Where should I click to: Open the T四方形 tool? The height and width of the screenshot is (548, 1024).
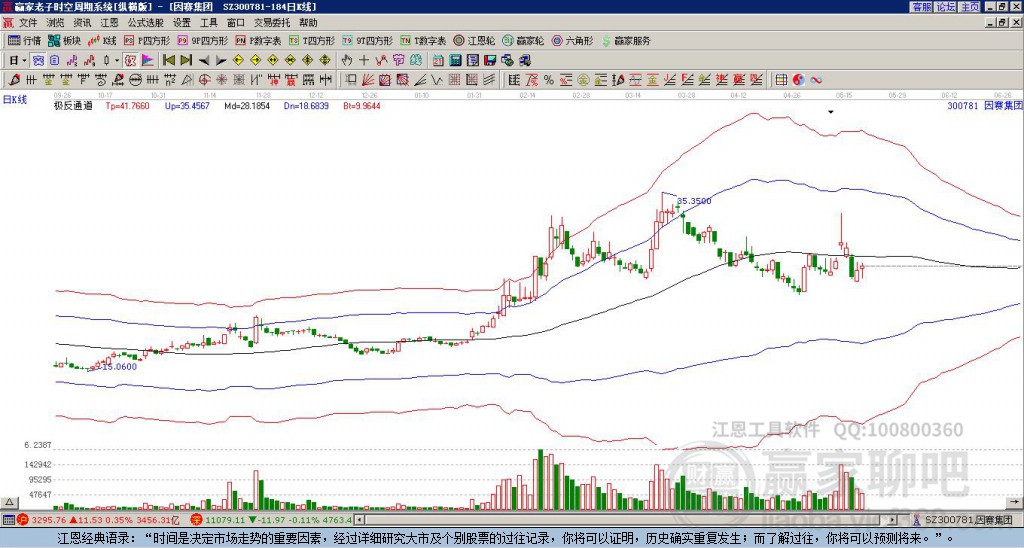click(x=312, y=40)
